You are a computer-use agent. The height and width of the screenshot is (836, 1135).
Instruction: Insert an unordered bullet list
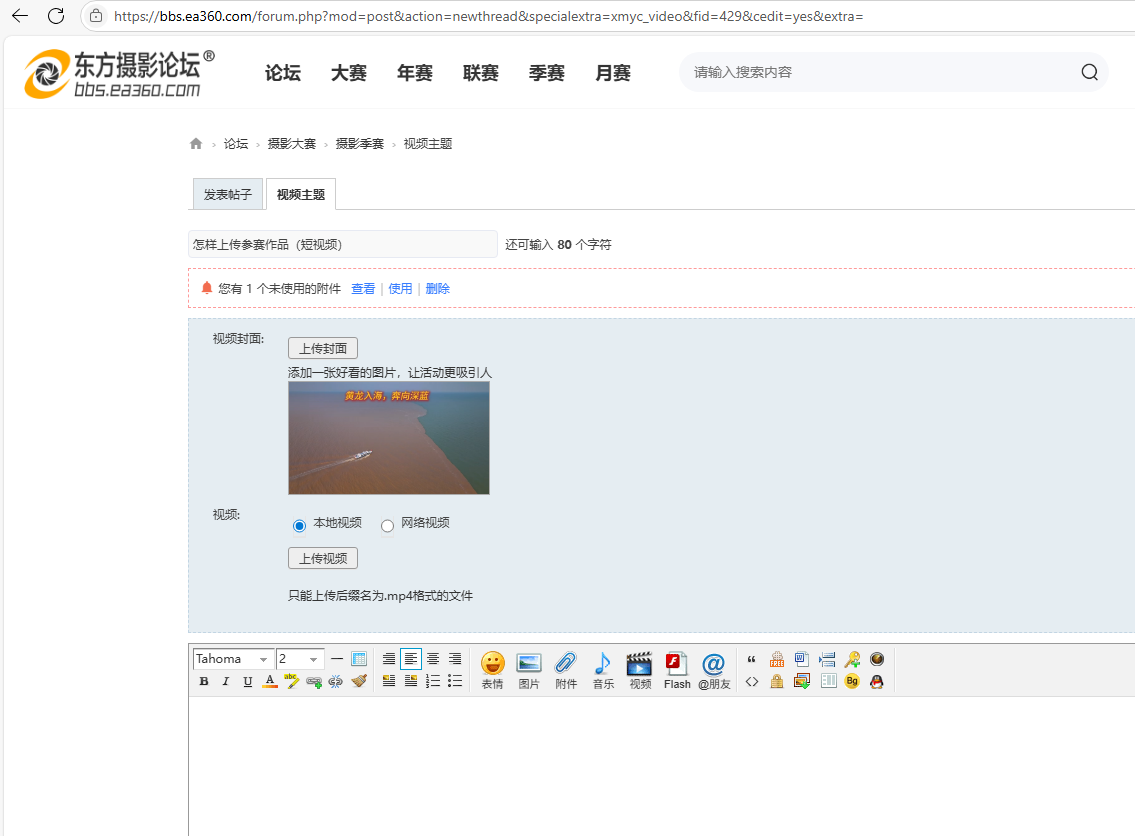pyautogui.click(x=455, y=681)
